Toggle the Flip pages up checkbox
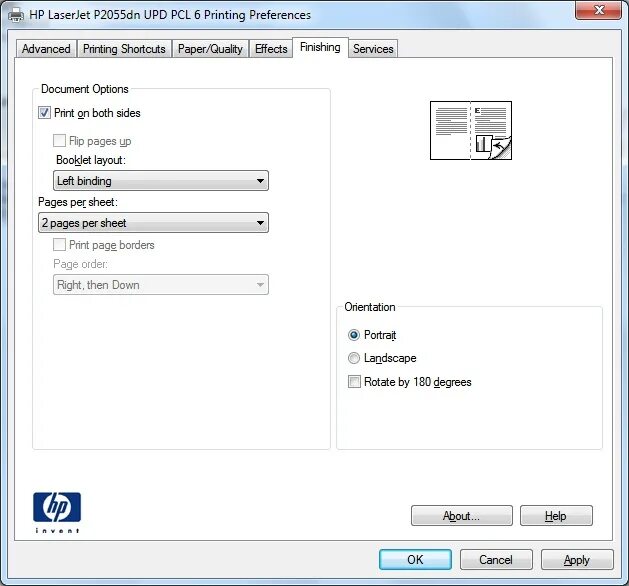629x586 pixels. pos(59,141)
